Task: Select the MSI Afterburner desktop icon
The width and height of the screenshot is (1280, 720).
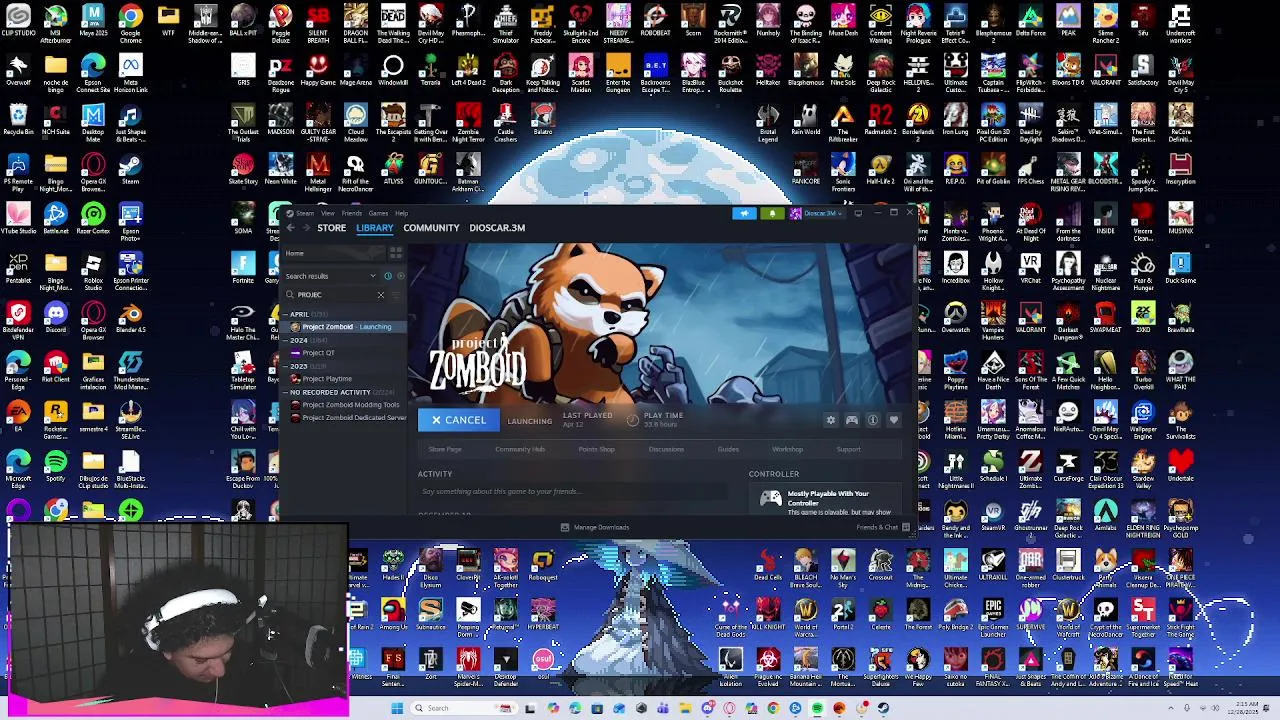Action: point(55,22)
